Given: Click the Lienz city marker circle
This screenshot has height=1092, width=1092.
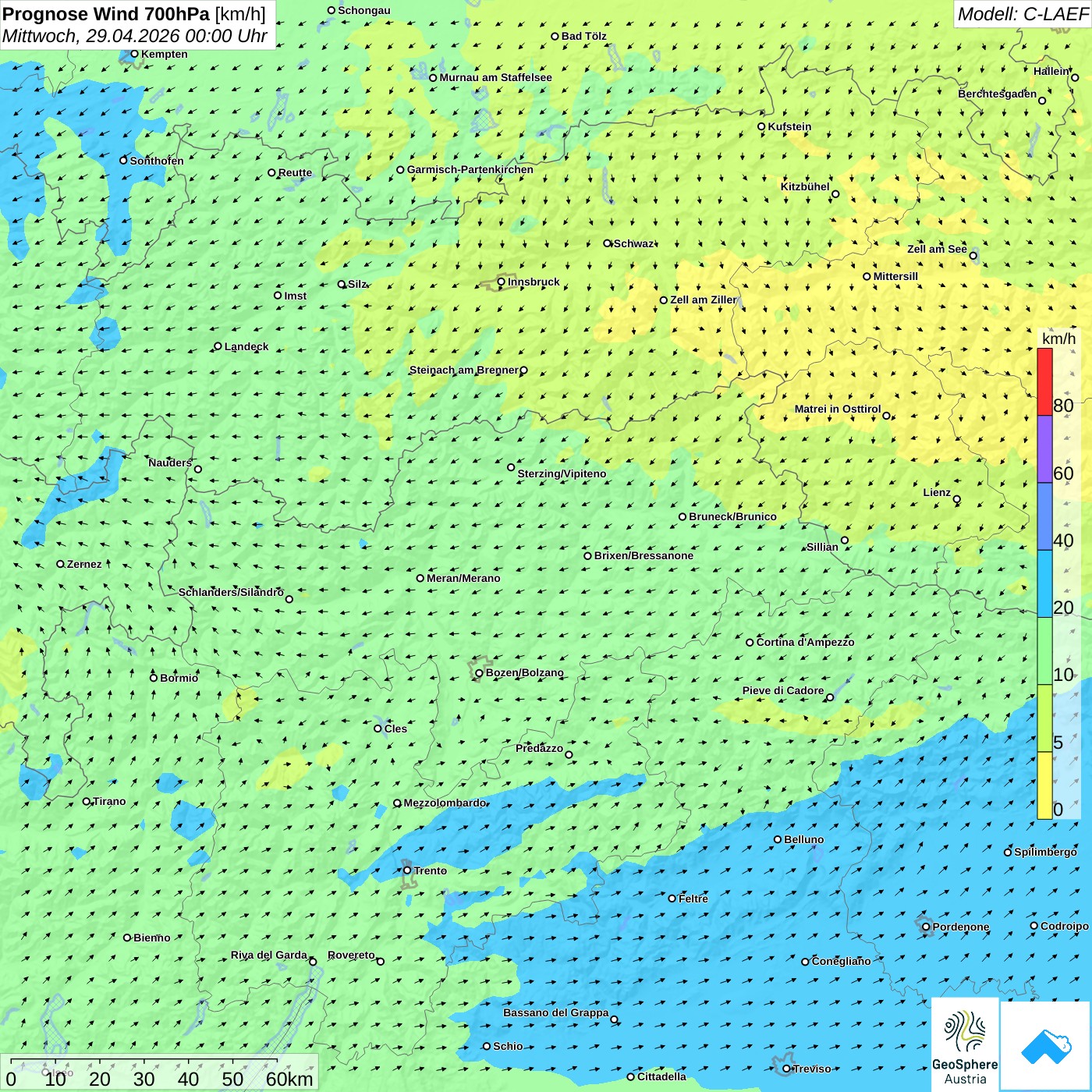Looking at the screenshot, I should (x=957, y=500).
